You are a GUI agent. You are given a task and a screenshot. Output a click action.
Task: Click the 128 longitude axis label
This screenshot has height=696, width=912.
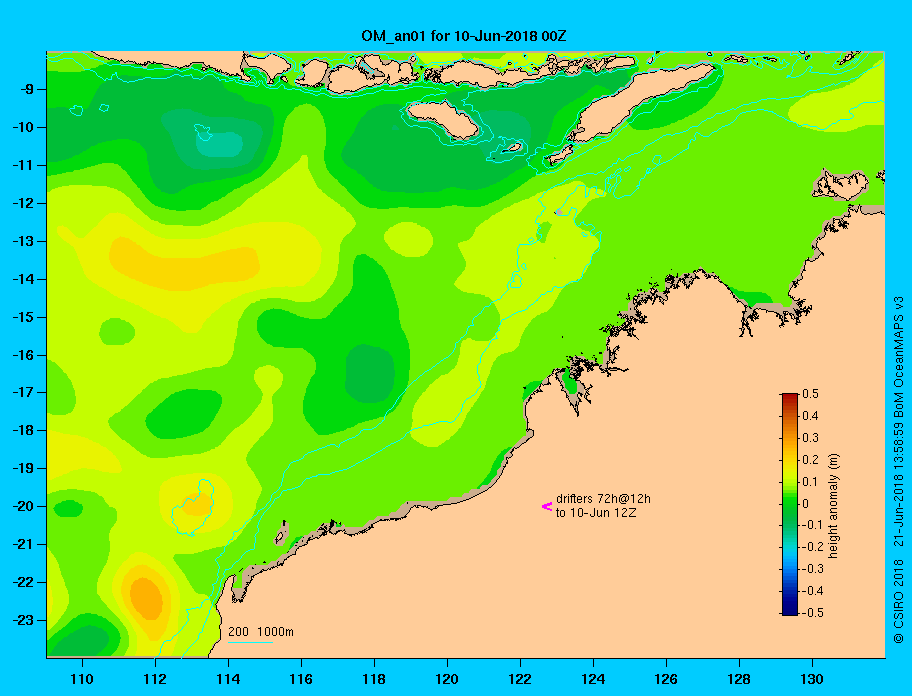click(739, 679)
